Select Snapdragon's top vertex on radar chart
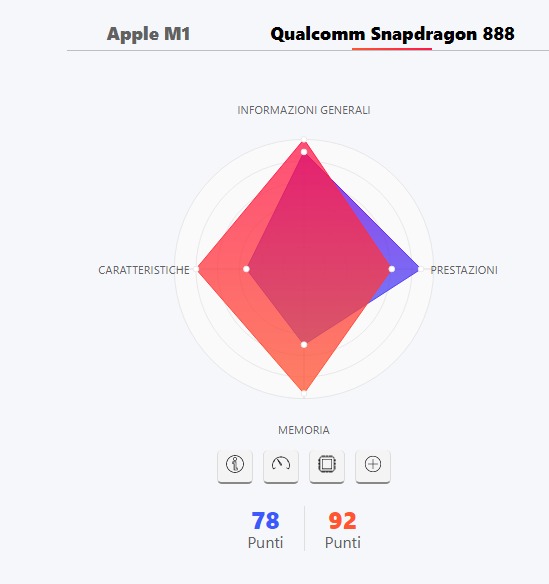Viewport: 549px width, 584px height. pos(304,140)
